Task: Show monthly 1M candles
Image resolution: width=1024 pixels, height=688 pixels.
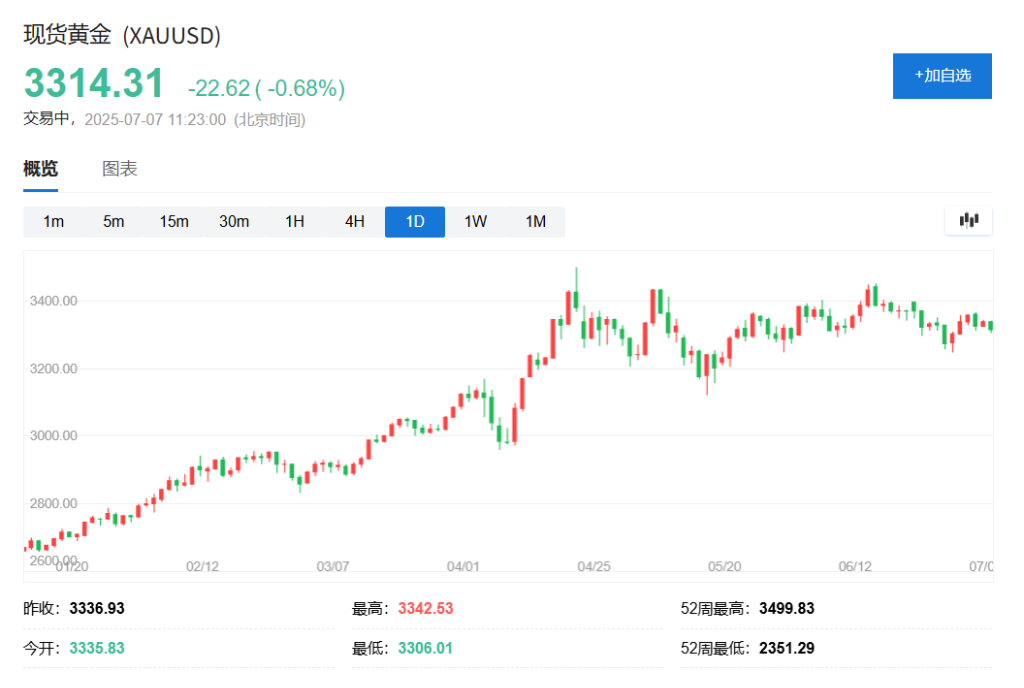Action: 536,222
